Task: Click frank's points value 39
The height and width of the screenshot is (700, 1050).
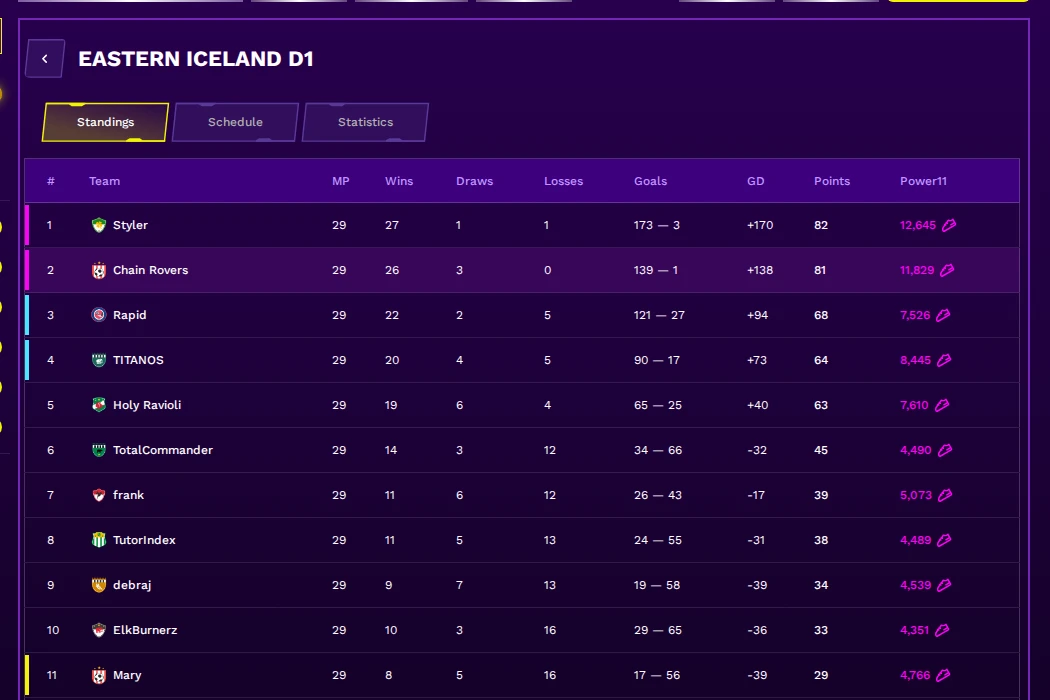Action: pos(821,495)
